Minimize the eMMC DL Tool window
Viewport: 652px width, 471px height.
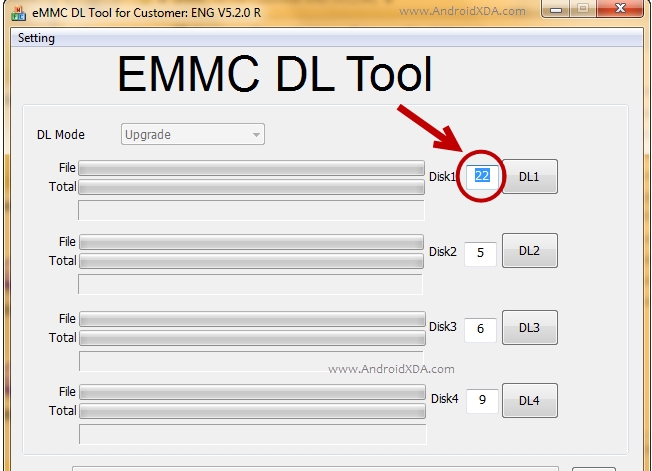click(556, 9)
